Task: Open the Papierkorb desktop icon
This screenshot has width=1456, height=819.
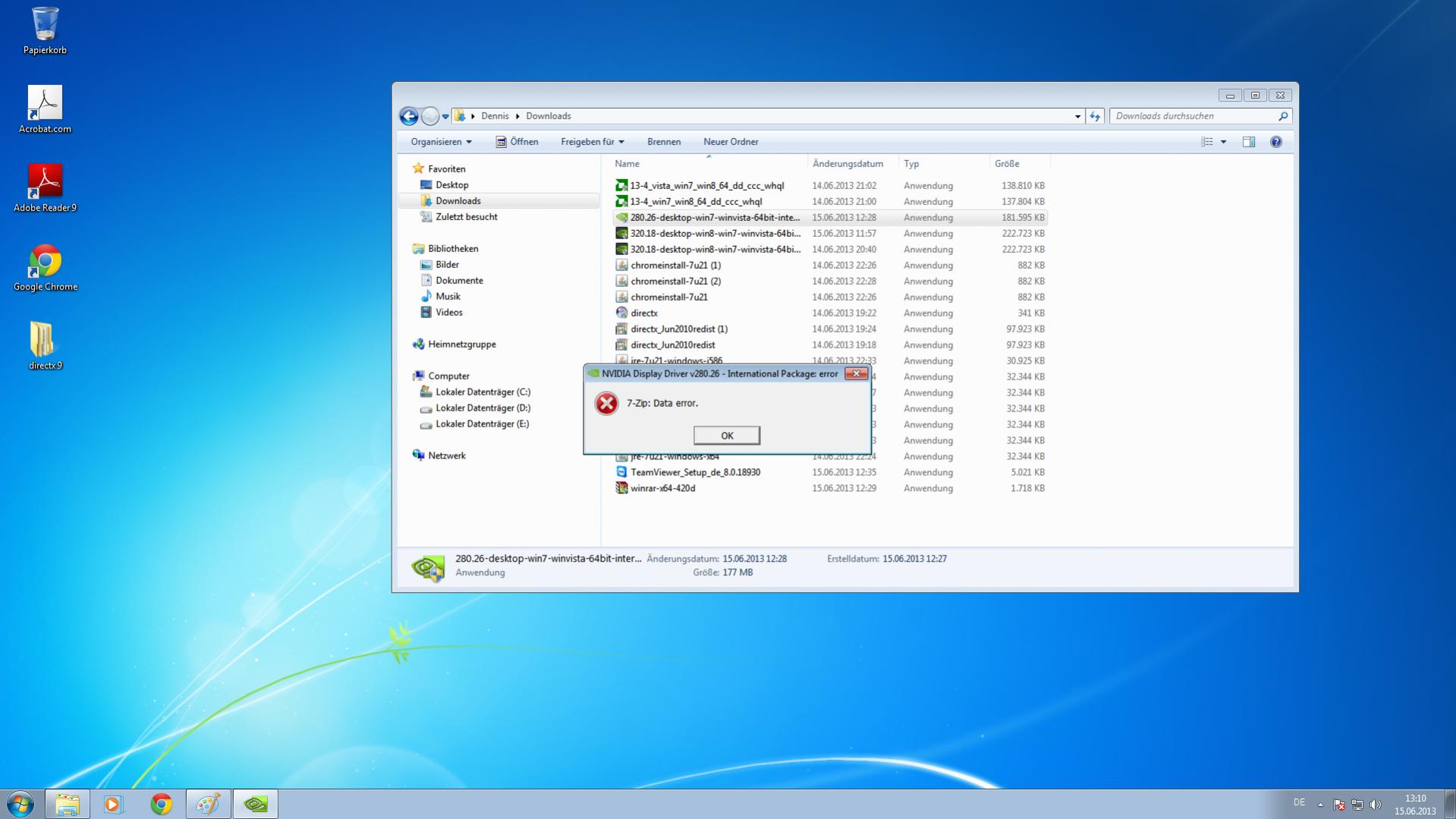Action: pyautogui.click(x=45, y=30)
